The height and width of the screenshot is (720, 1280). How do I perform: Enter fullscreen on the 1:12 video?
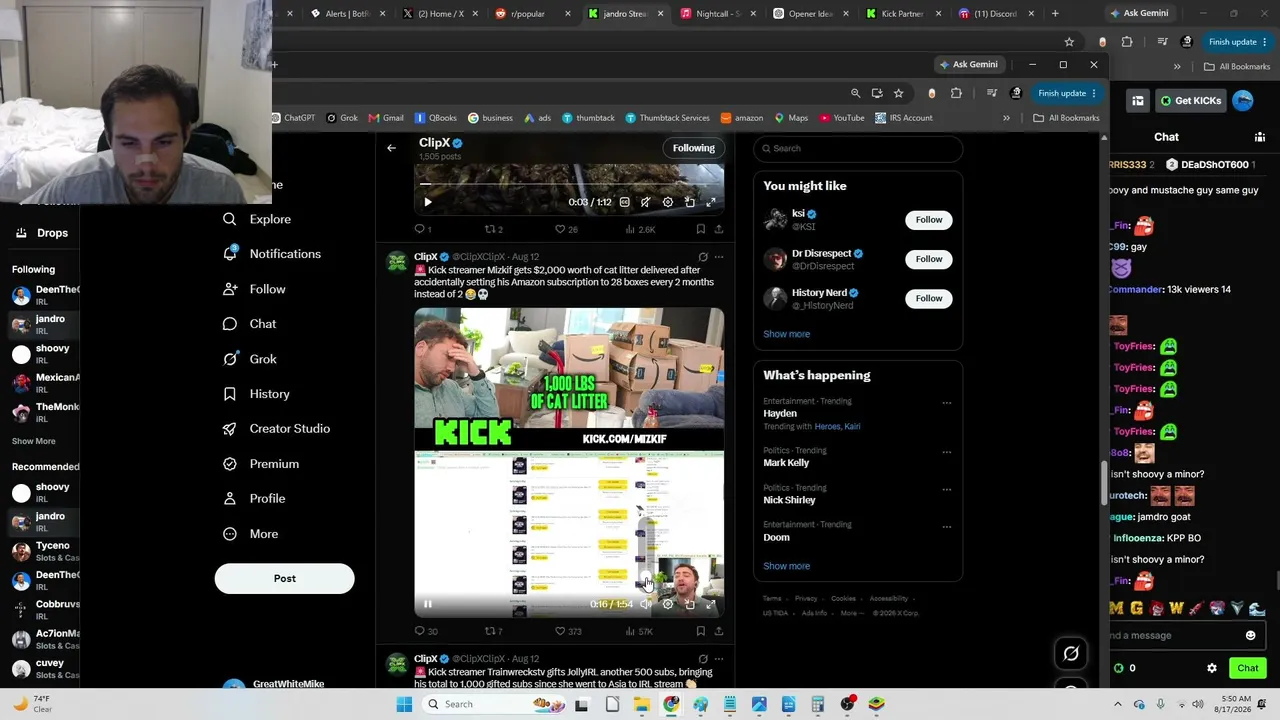click(x=711, y=202)
